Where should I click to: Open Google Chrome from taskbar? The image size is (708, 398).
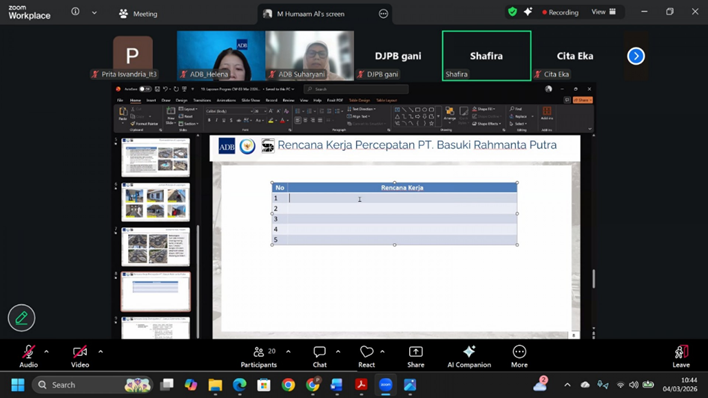pyautogui.click(x=288, y=385)
